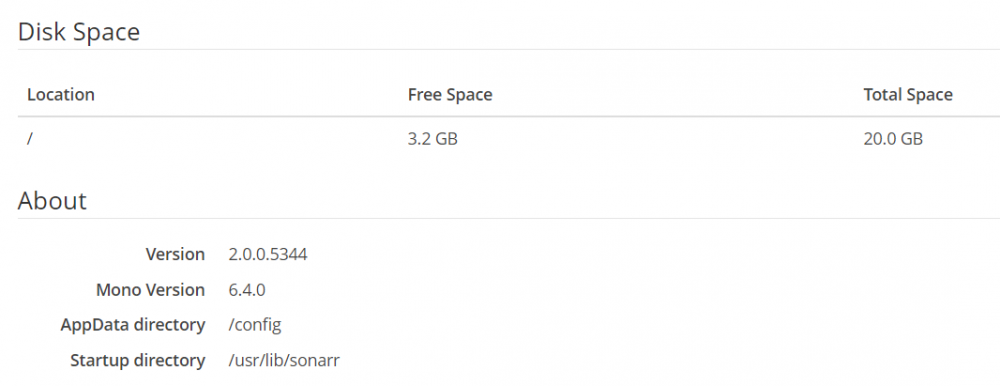Click the Startup directory label
This screenshot has height=386, width=1000.
138,360
